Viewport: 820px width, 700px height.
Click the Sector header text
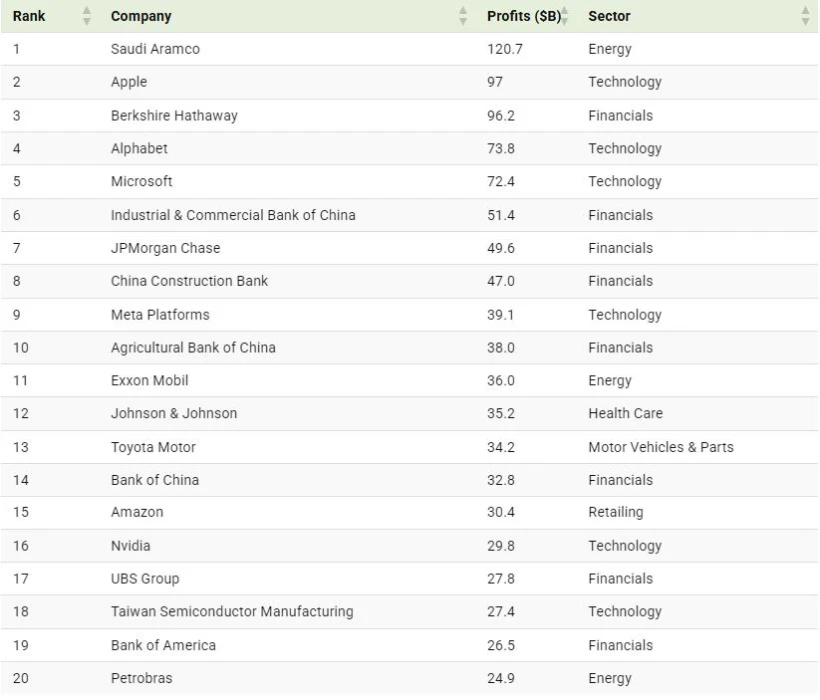pyautogui.click(x=609, y=16)
